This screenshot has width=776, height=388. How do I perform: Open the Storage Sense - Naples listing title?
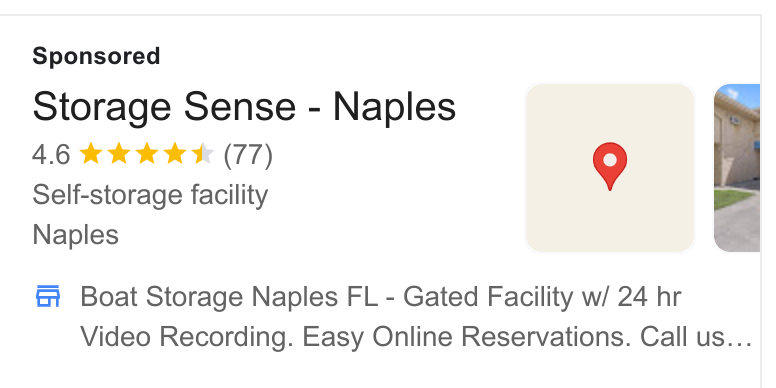244,107
